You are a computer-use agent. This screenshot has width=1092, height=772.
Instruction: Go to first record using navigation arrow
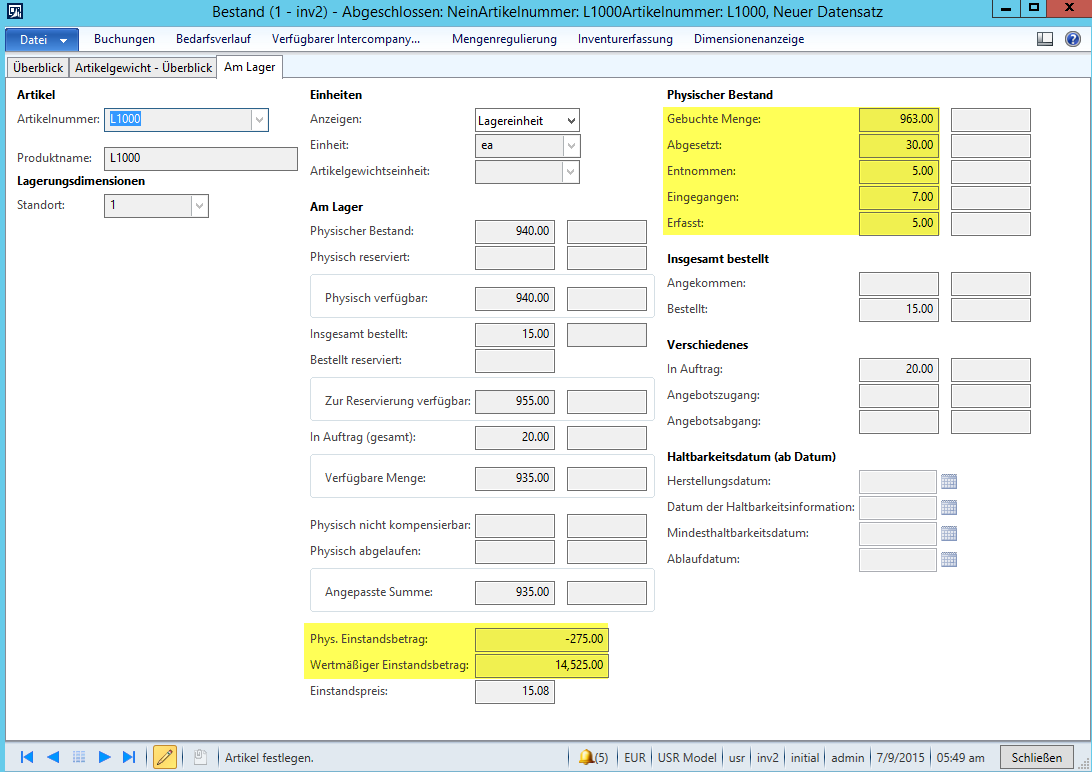pyautogui.click(x=27, y=757)
